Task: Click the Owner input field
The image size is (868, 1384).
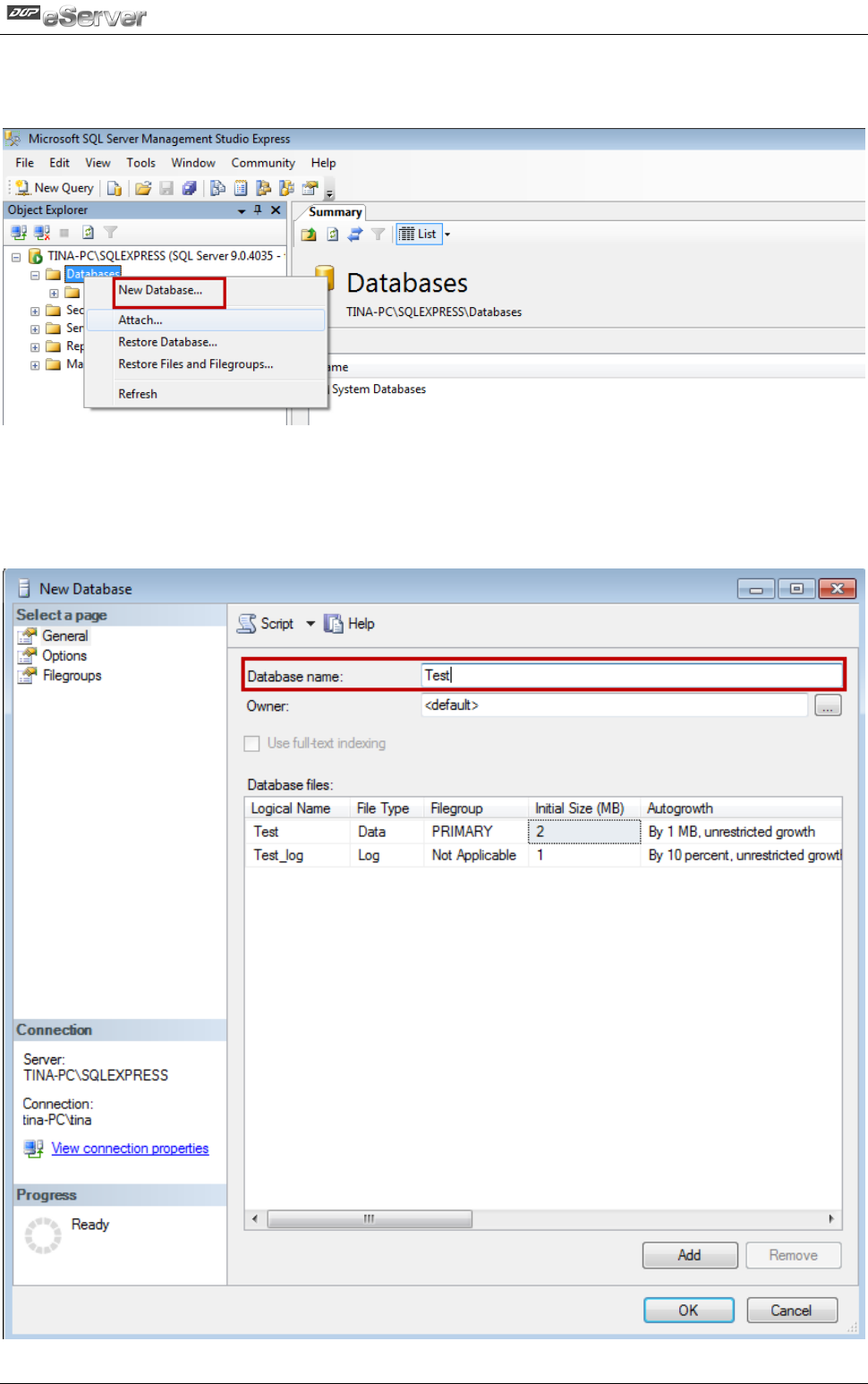Action: (615, 705)
